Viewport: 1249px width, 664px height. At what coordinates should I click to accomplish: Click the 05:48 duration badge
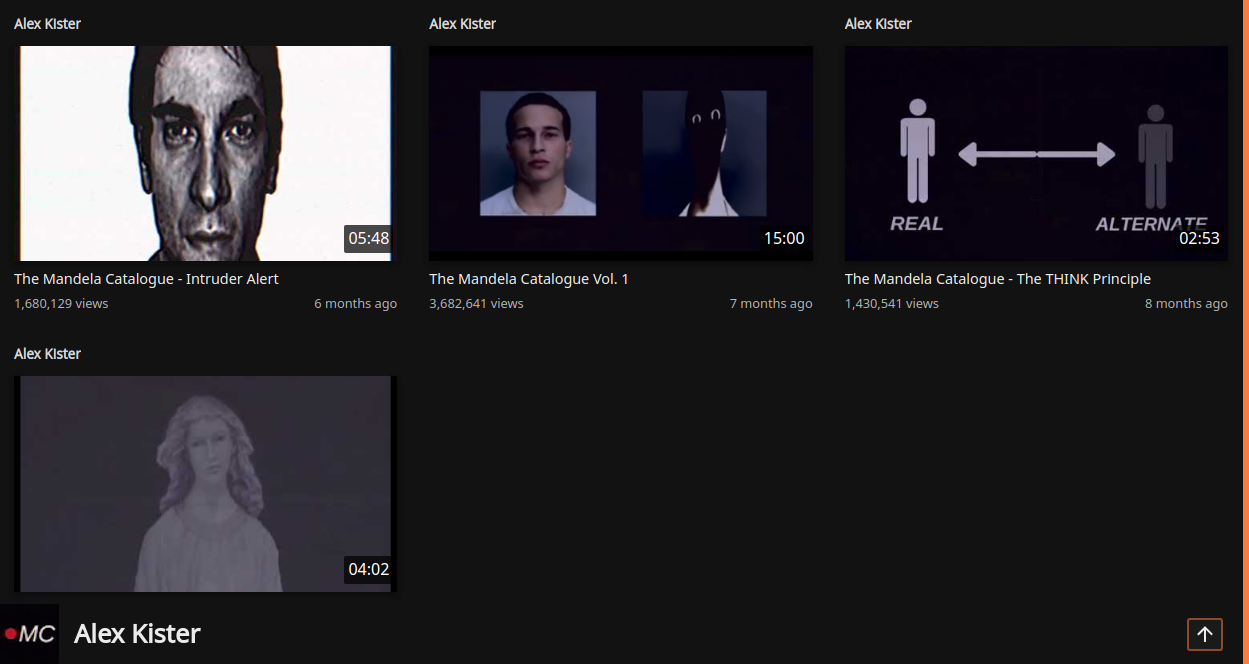point(368,238)
